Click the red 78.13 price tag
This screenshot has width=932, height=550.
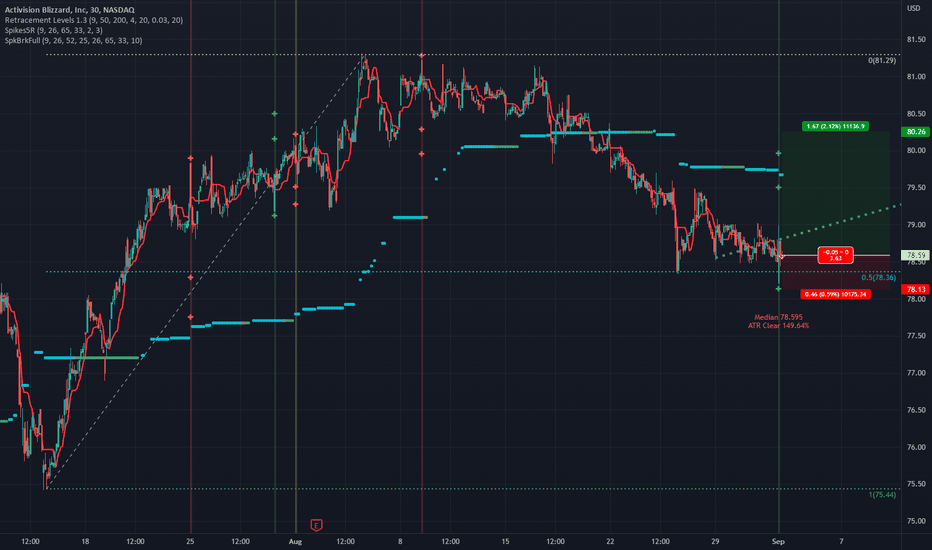tap(916, 290)
